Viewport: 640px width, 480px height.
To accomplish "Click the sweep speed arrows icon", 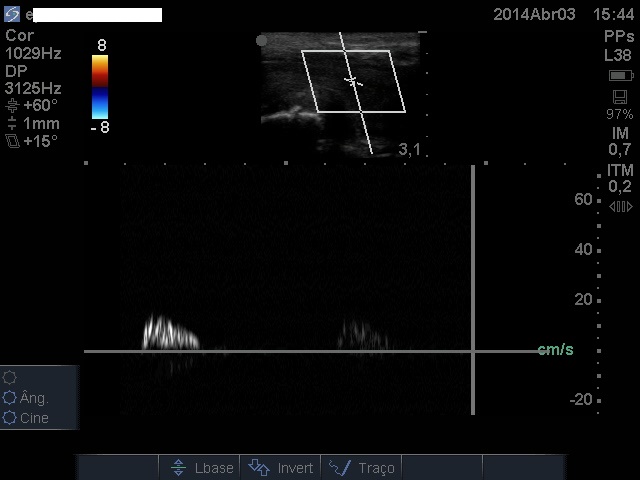I will pyautogui.click(x=620, y=206).
